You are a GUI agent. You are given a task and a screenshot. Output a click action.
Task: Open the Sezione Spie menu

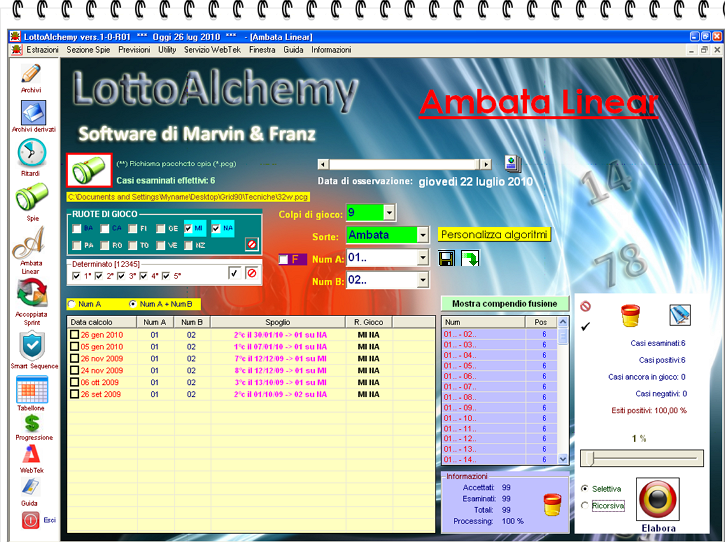[x=88, y=50]
